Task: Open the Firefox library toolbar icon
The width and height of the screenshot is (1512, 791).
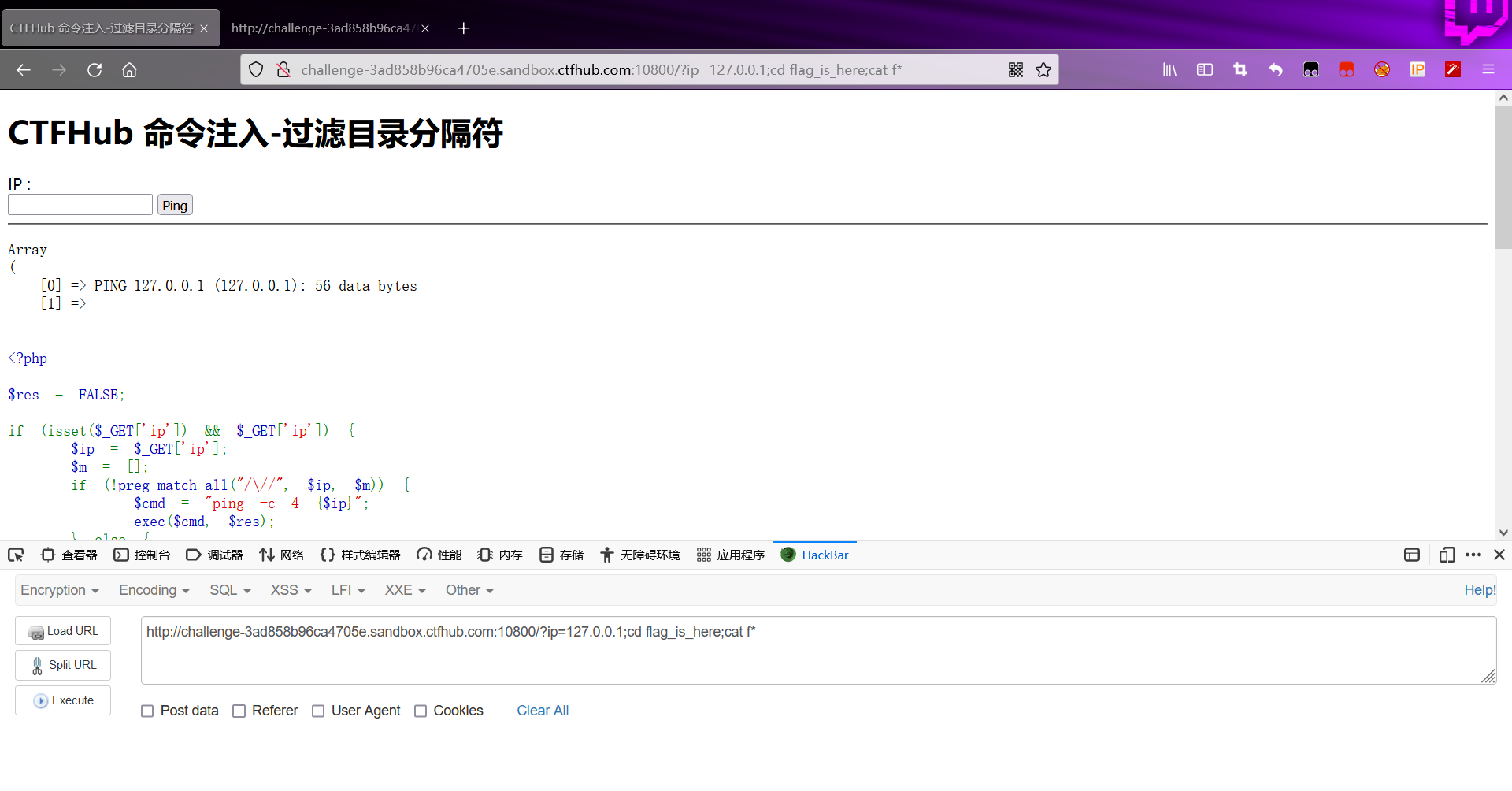Action: [1169, 69]
